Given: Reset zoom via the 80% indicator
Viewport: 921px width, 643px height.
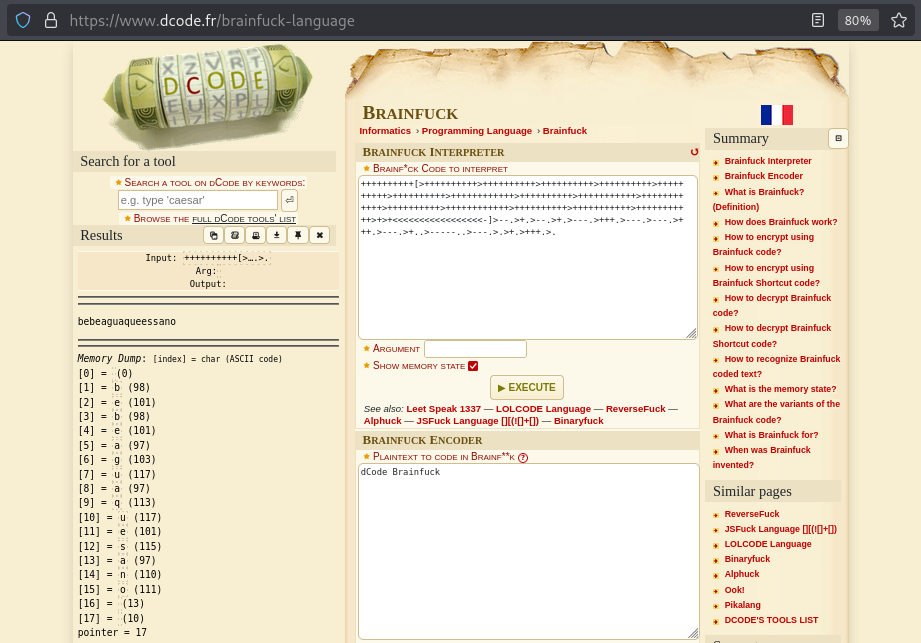Looking at the screenshot, I should point(858,21).
